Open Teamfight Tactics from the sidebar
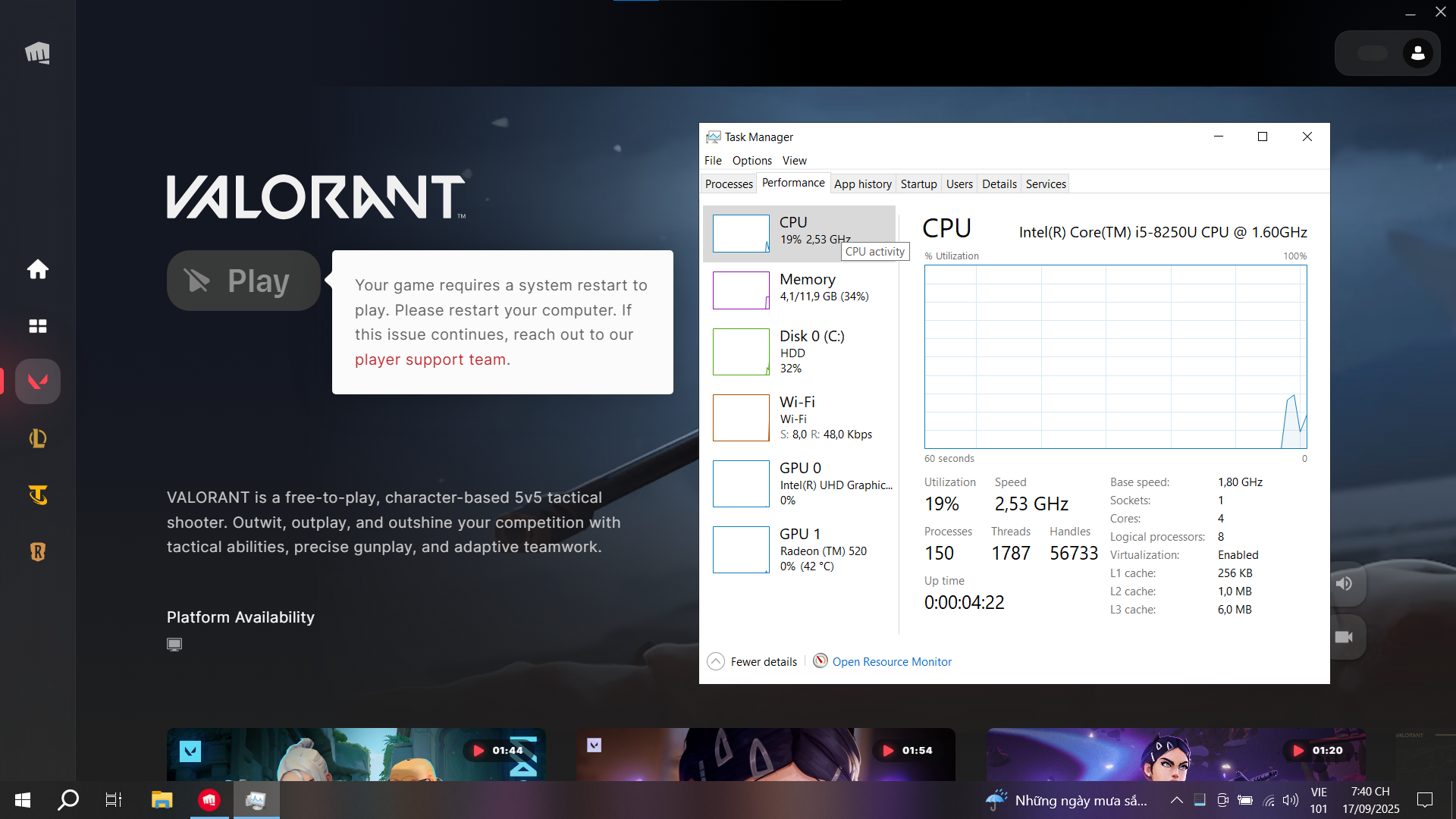The image size is (1456, 819). [x=37, y=495]
